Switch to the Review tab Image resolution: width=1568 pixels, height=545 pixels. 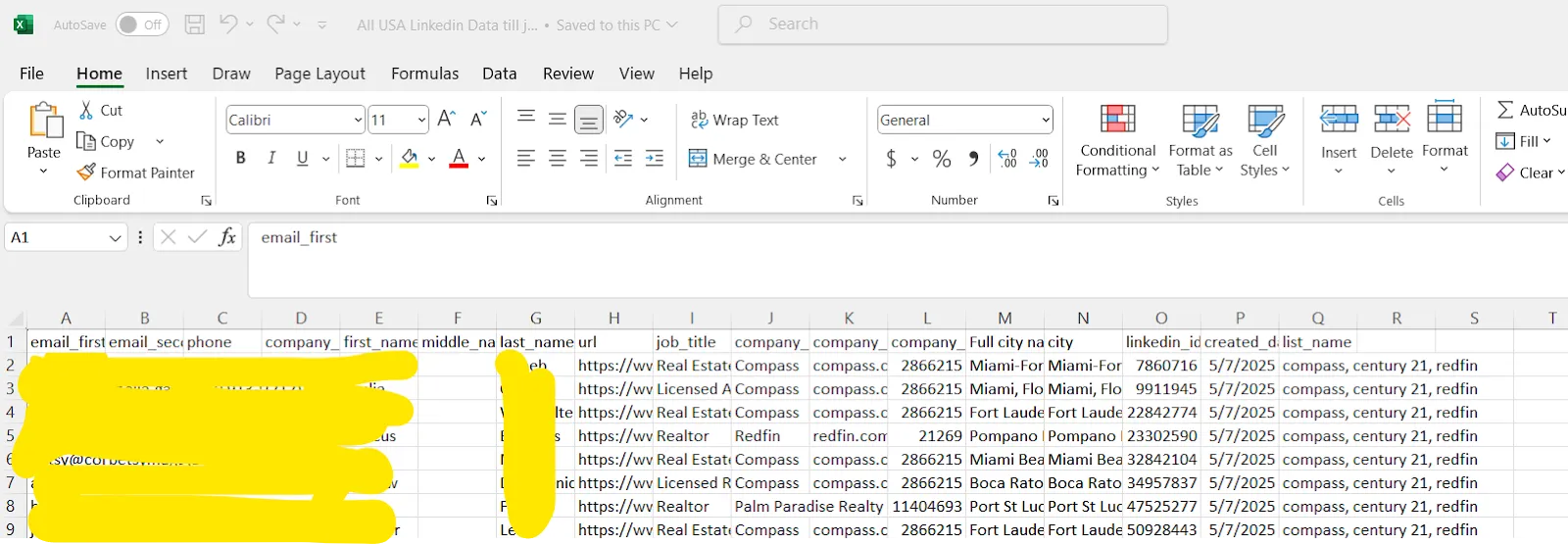click(x=568, y=74)
